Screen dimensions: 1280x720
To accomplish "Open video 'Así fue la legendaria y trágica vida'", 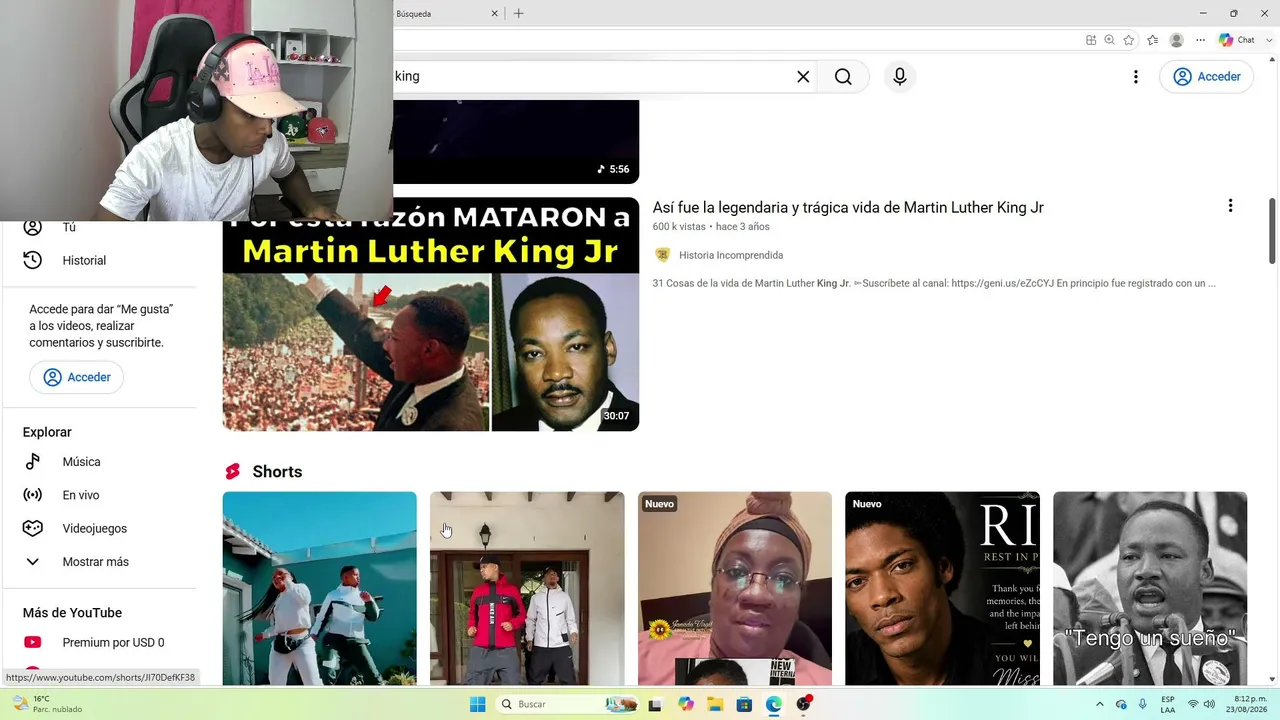I will (848, 208).
